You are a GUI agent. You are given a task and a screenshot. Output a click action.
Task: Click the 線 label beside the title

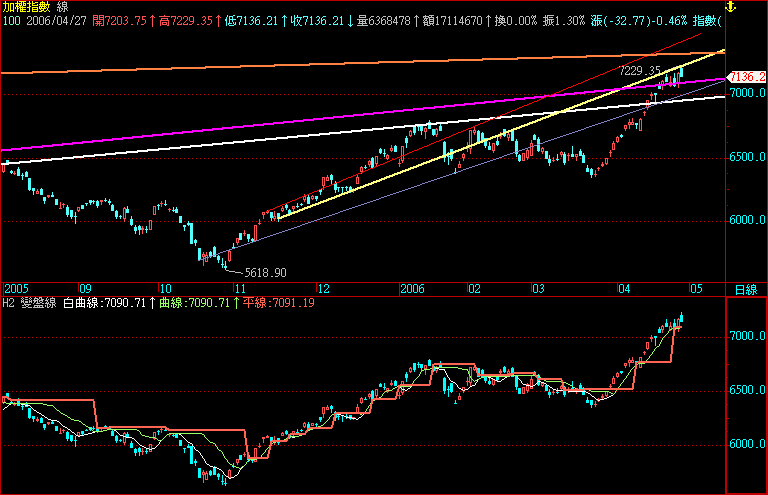[63, 7]
